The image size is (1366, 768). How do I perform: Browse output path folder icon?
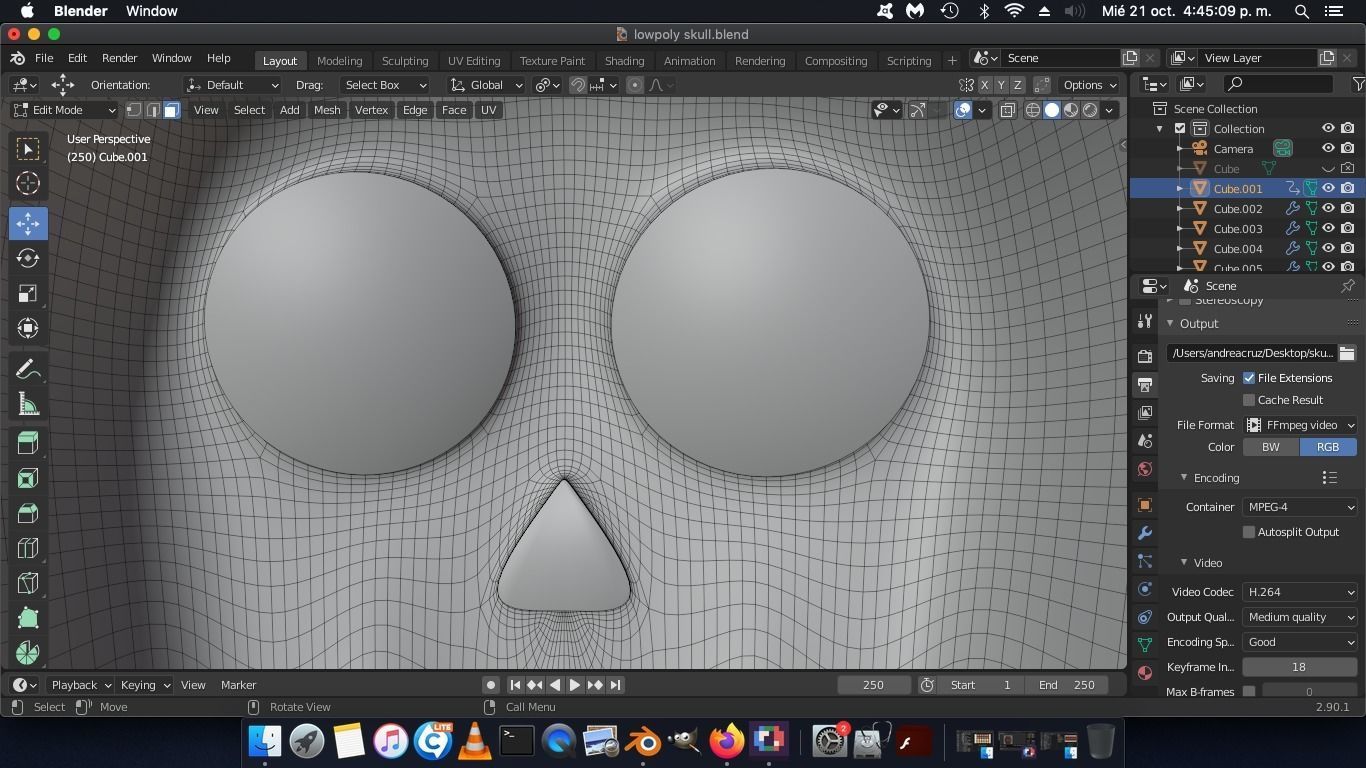pos(1347,353)
